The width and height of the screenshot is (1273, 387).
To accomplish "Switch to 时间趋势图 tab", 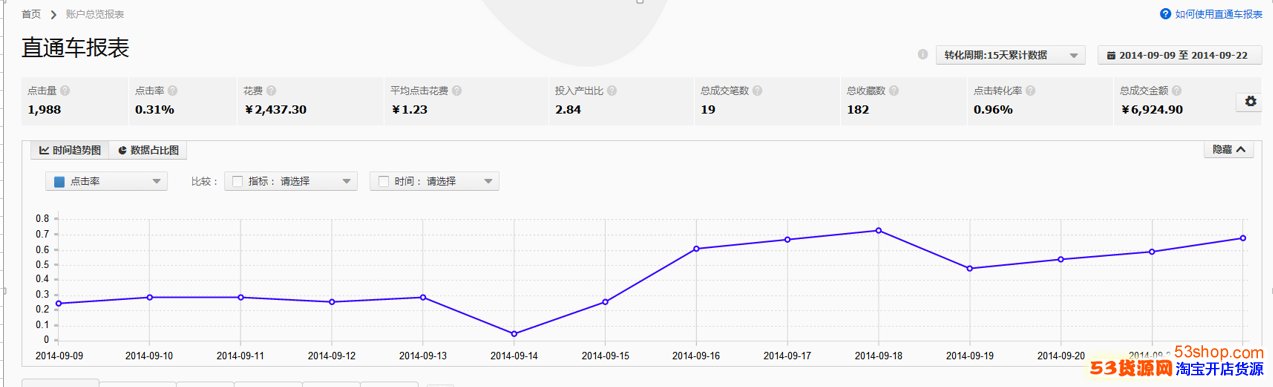I will (x=69, y=150).
